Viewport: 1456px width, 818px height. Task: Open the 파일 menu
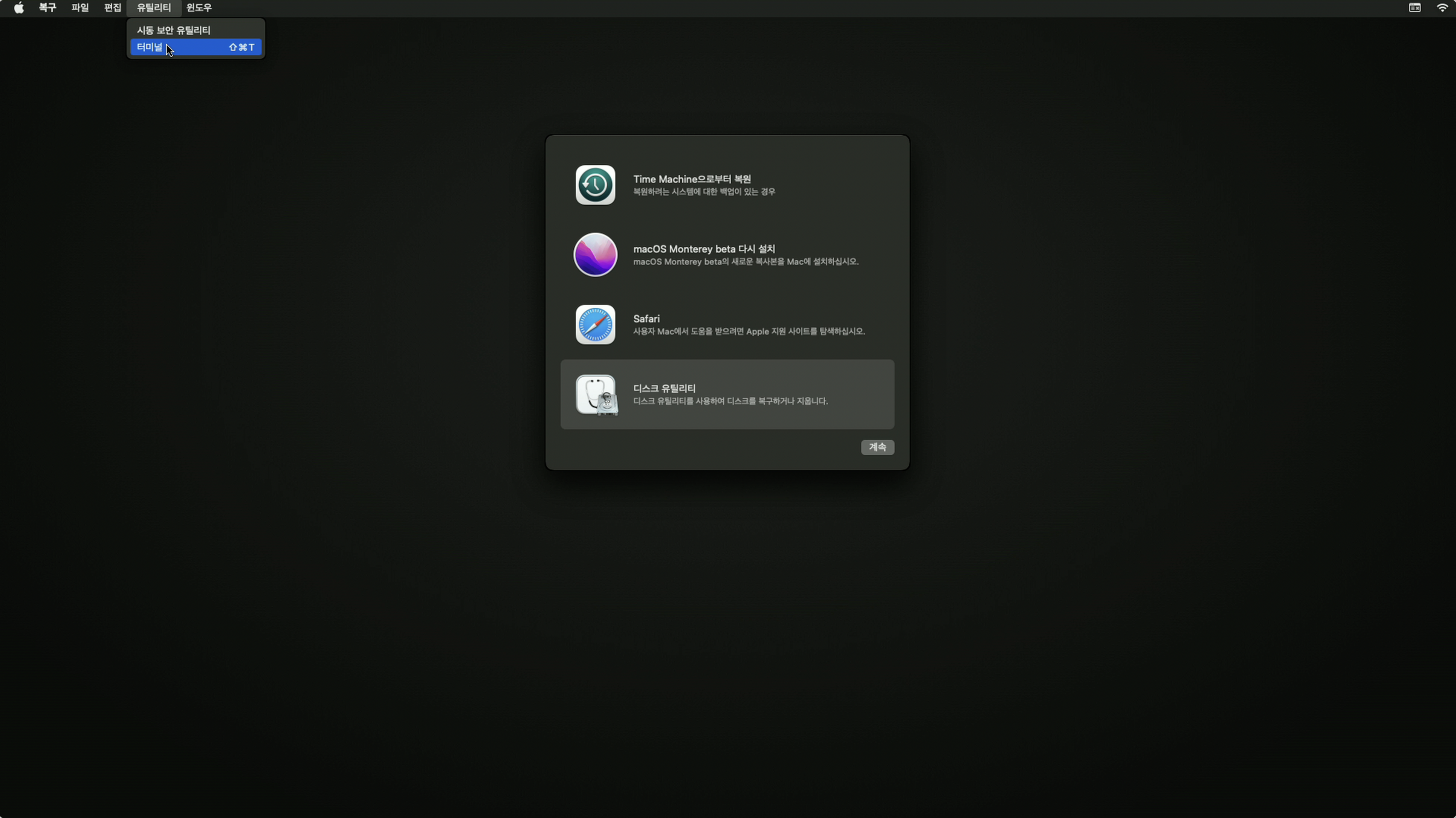pos(80,8)
